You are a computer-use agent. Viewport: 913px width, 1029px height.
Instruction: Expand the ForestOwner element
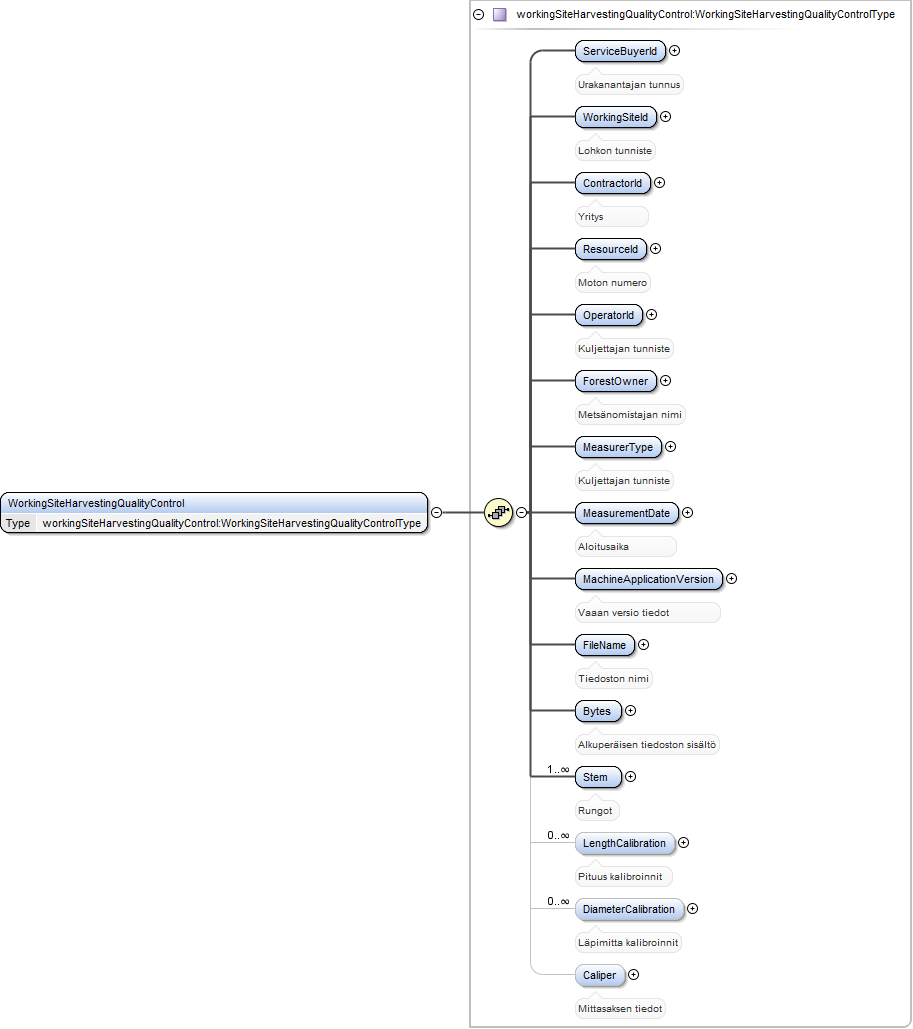[x=666, y=381]
